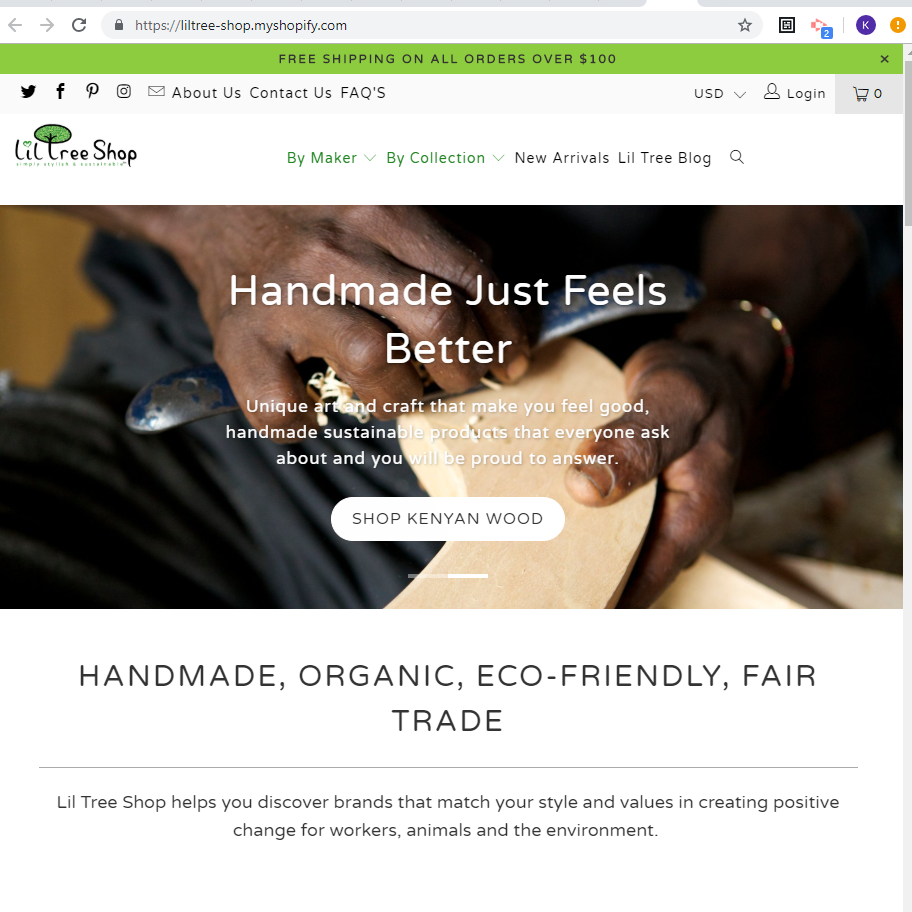Open the Instagram icon link
The height and width of the screenshot is (912, 912).
124,91
